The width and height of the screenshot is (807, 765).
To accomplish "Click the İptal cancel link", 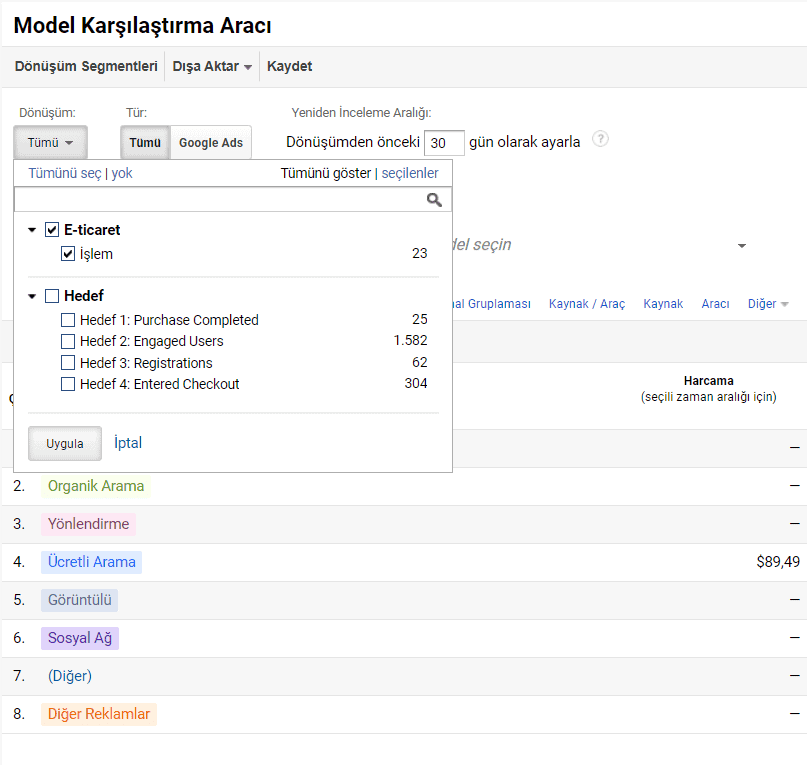I will 128,443.
